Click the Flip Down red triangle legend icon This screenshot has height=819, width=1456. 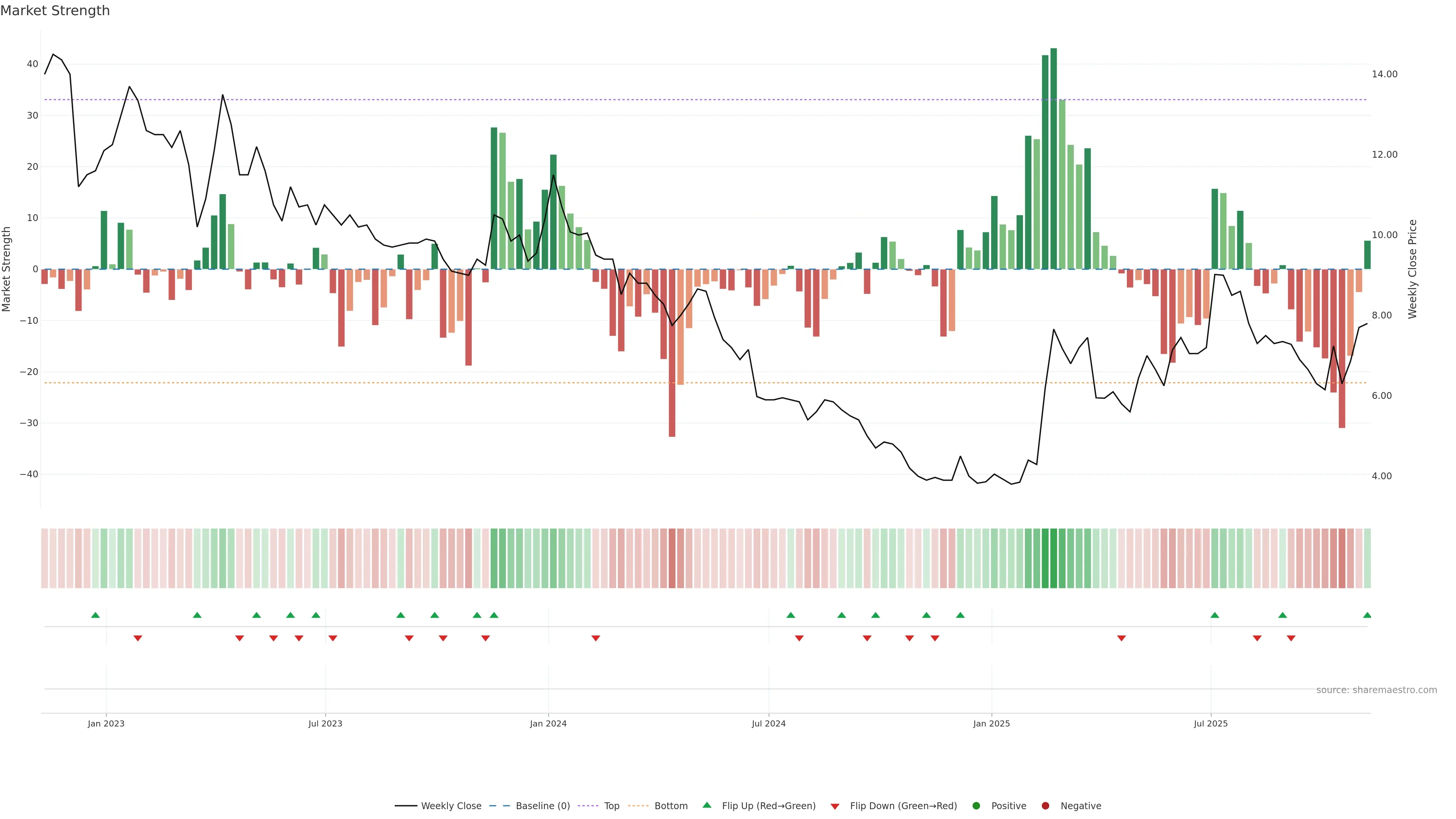[x=835, y=806]
